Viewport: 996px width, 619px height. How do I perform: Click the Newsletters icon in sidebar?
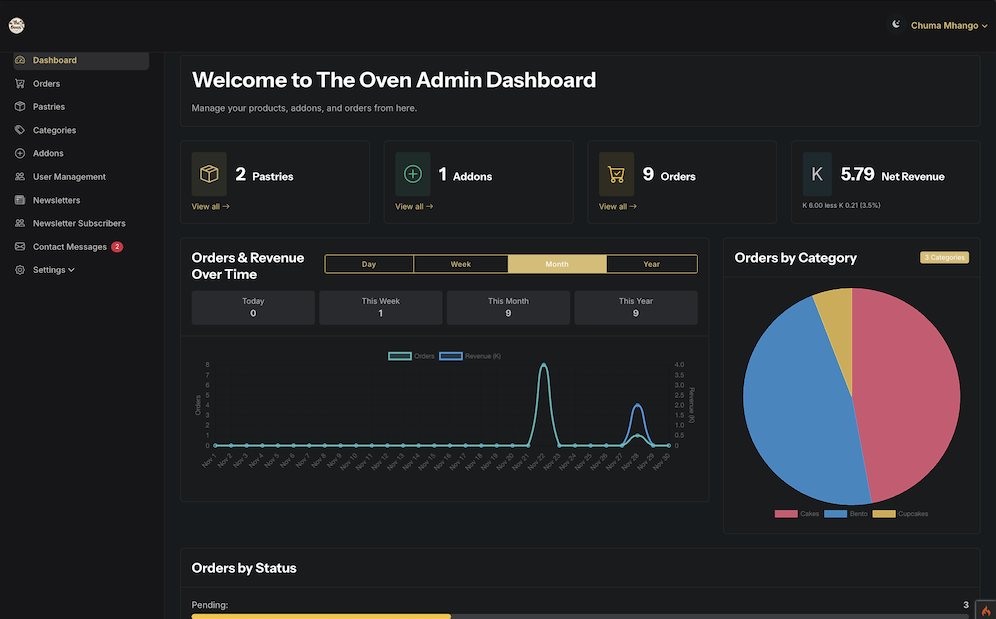20,200
